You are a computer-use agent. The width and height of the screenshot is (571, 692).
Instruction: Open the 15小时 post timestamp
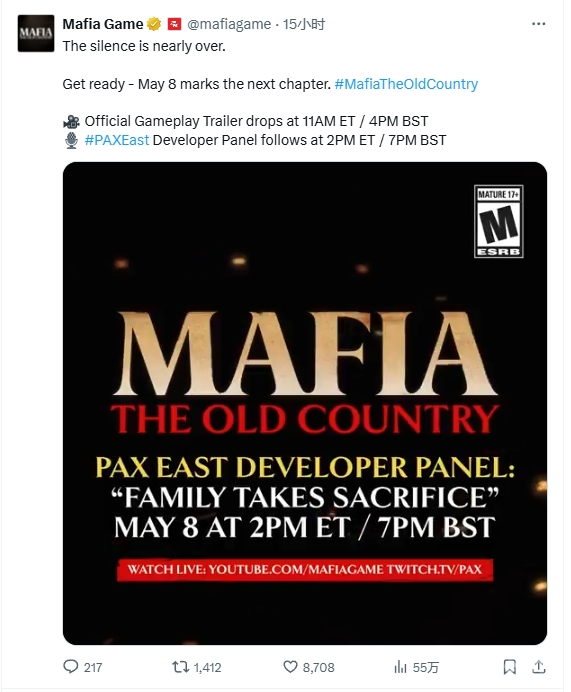[x=304, y=24]
